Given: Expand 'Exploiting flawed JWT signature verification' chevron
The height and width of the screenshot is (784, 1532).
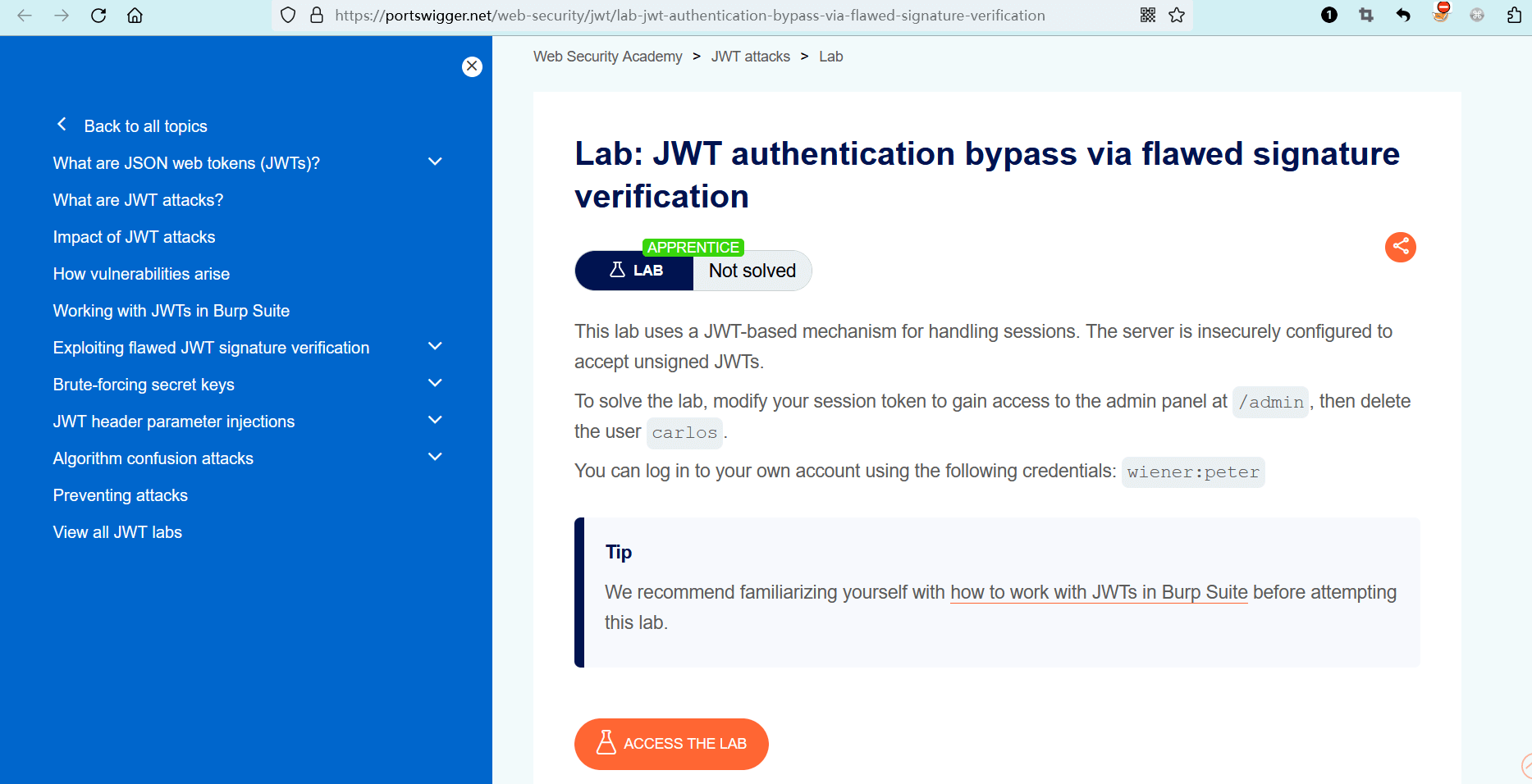Looking at the screenshot, I should (x=436, y=346).
